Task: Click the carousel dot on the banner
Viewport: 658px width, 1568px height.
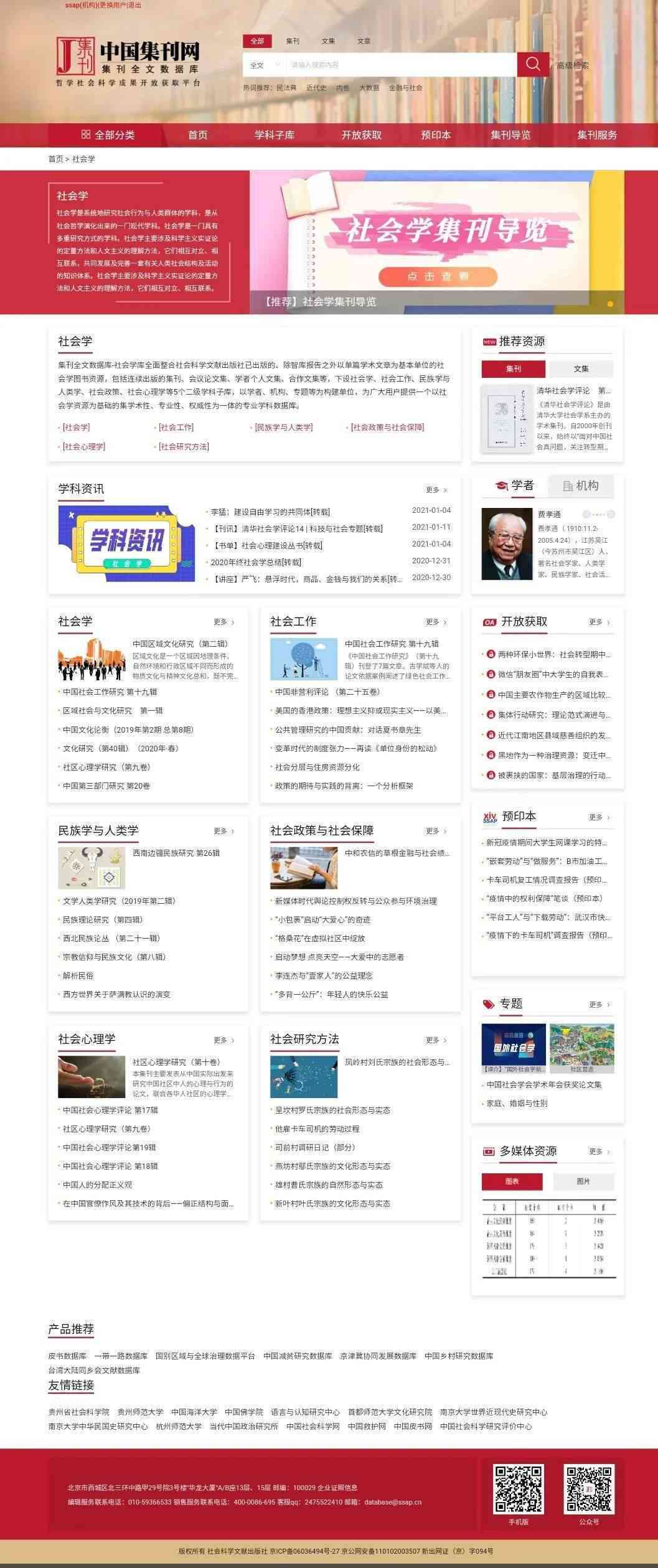Action: (610, 304)
